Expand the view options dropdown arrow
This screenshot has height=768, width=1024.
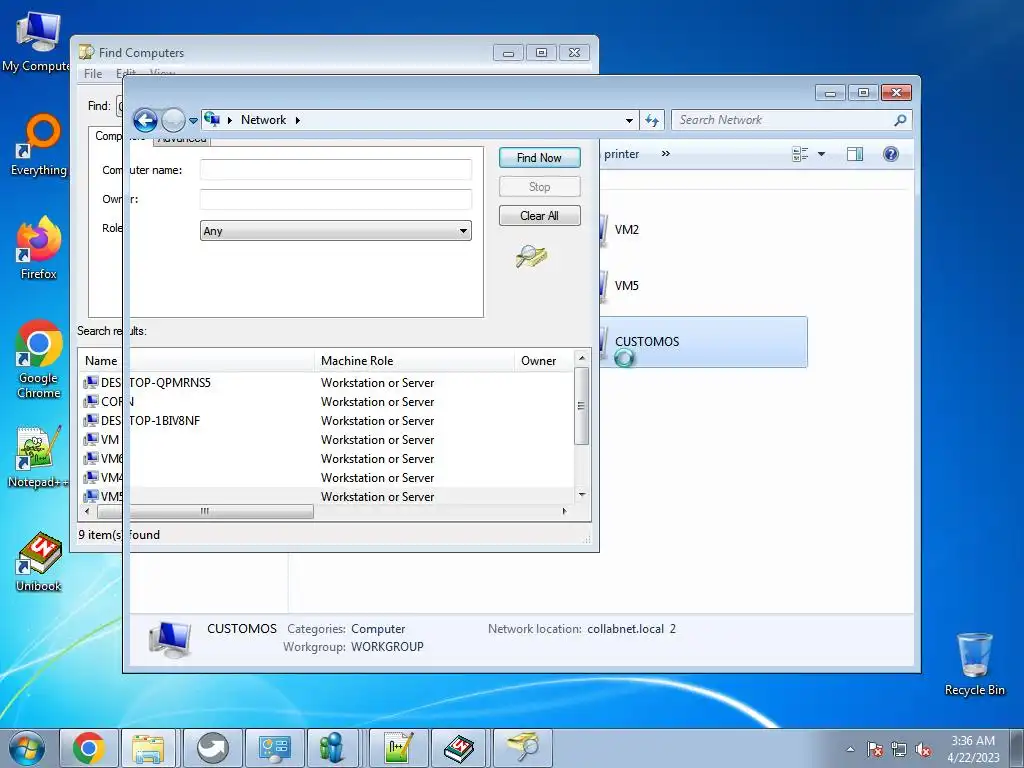[822, 154]
